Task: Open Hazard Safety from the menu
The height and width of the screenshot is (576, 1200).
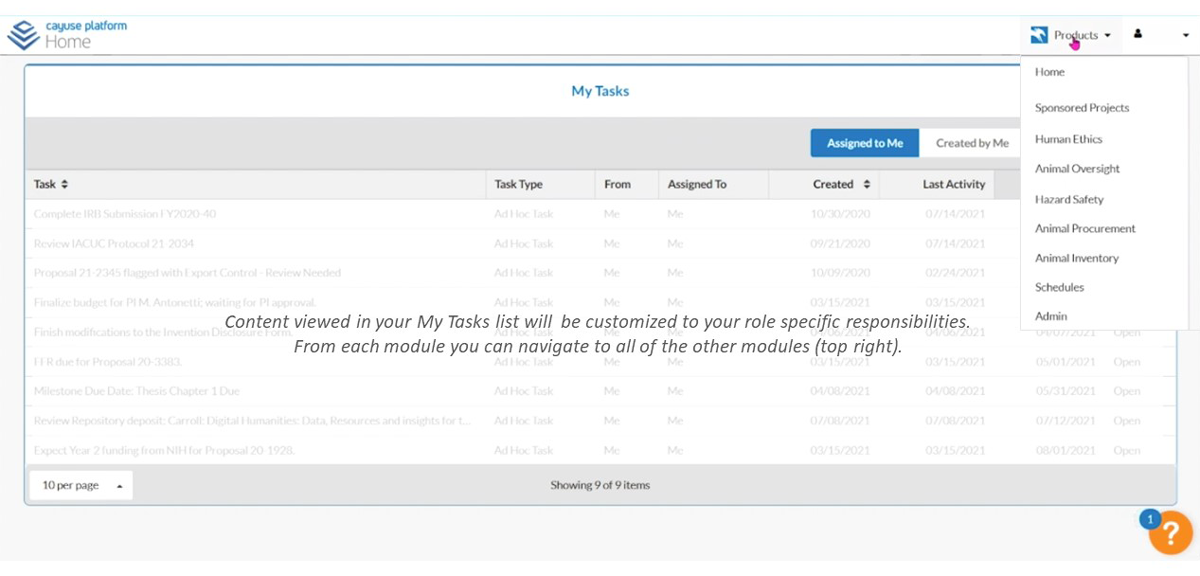Action: coord(1069,199)
